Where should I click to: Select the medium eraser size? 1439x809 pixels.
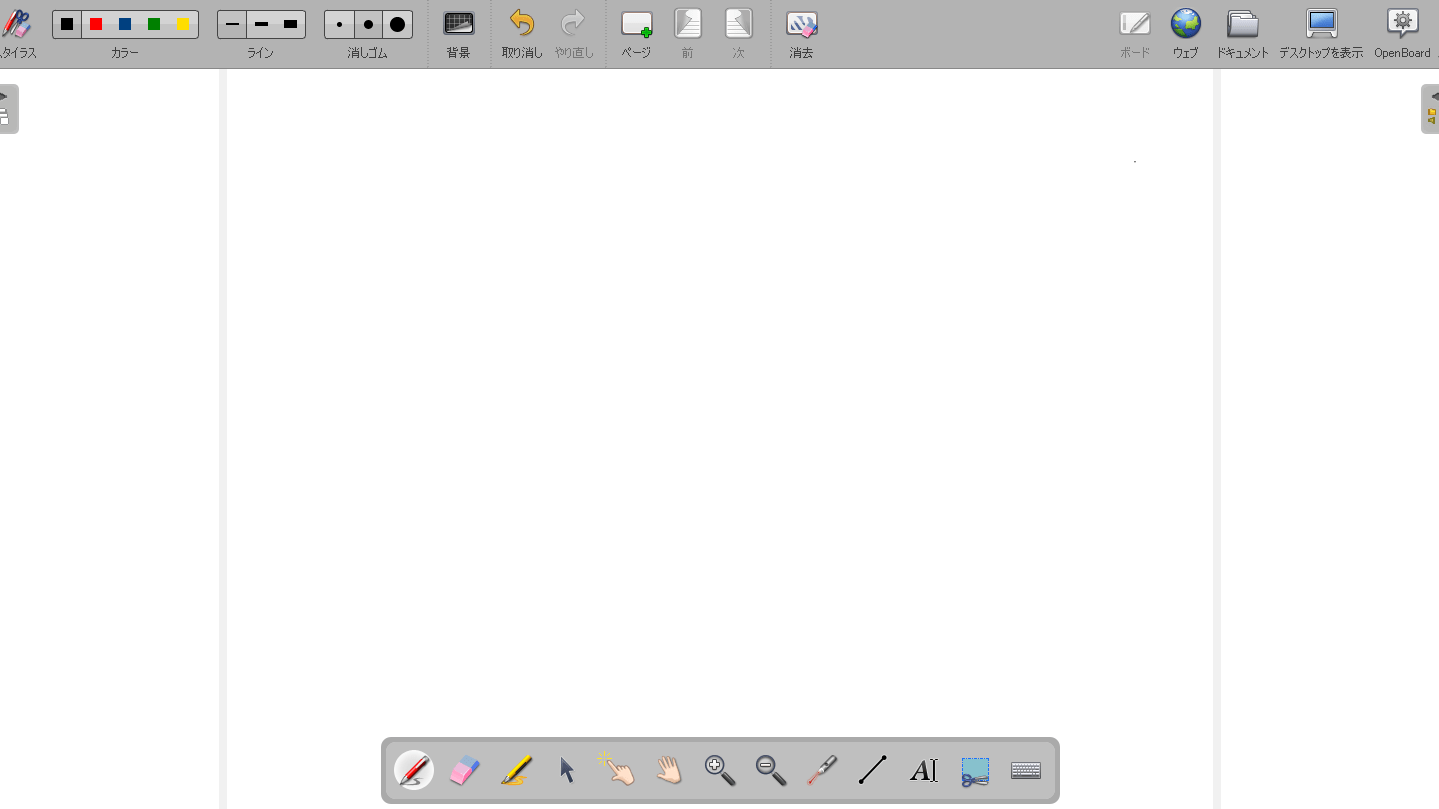tap(368, 24)
